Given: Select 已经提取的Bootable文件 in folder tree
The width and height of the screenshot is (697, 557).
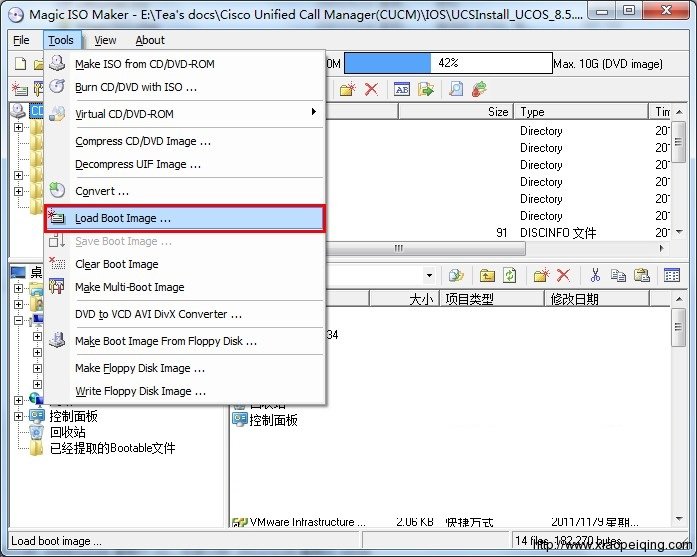Looking at the screenshot, I should (x=112, y=448).
